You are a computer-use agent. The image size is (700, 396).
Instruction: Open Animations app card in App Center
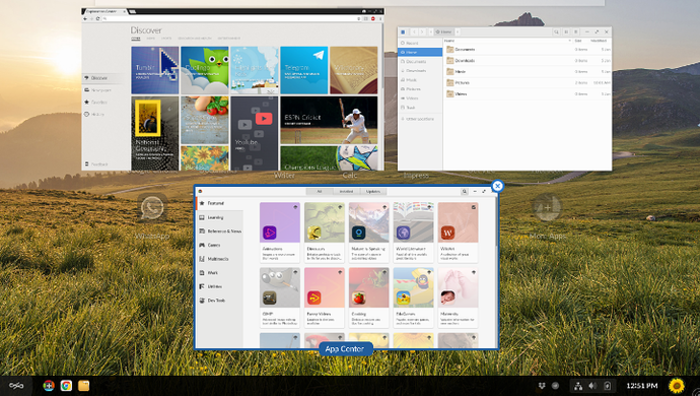pos(279,232)
